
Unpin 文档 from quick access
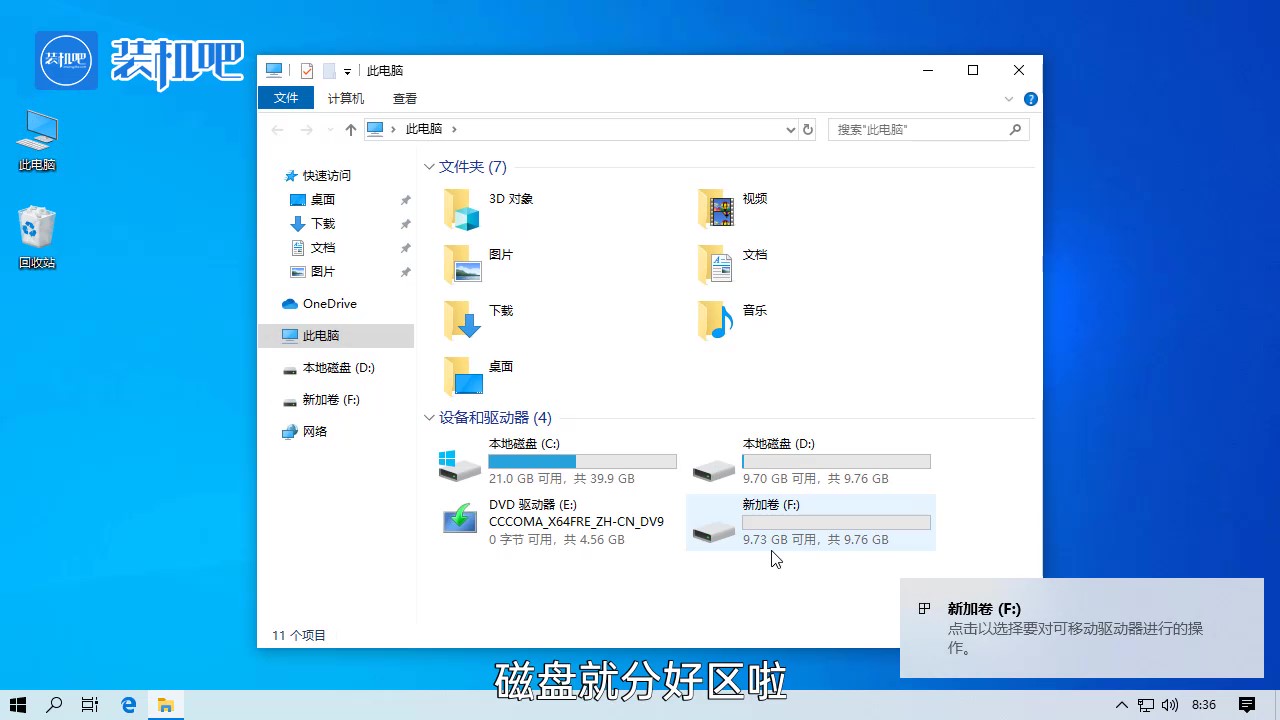coord(404,247)
